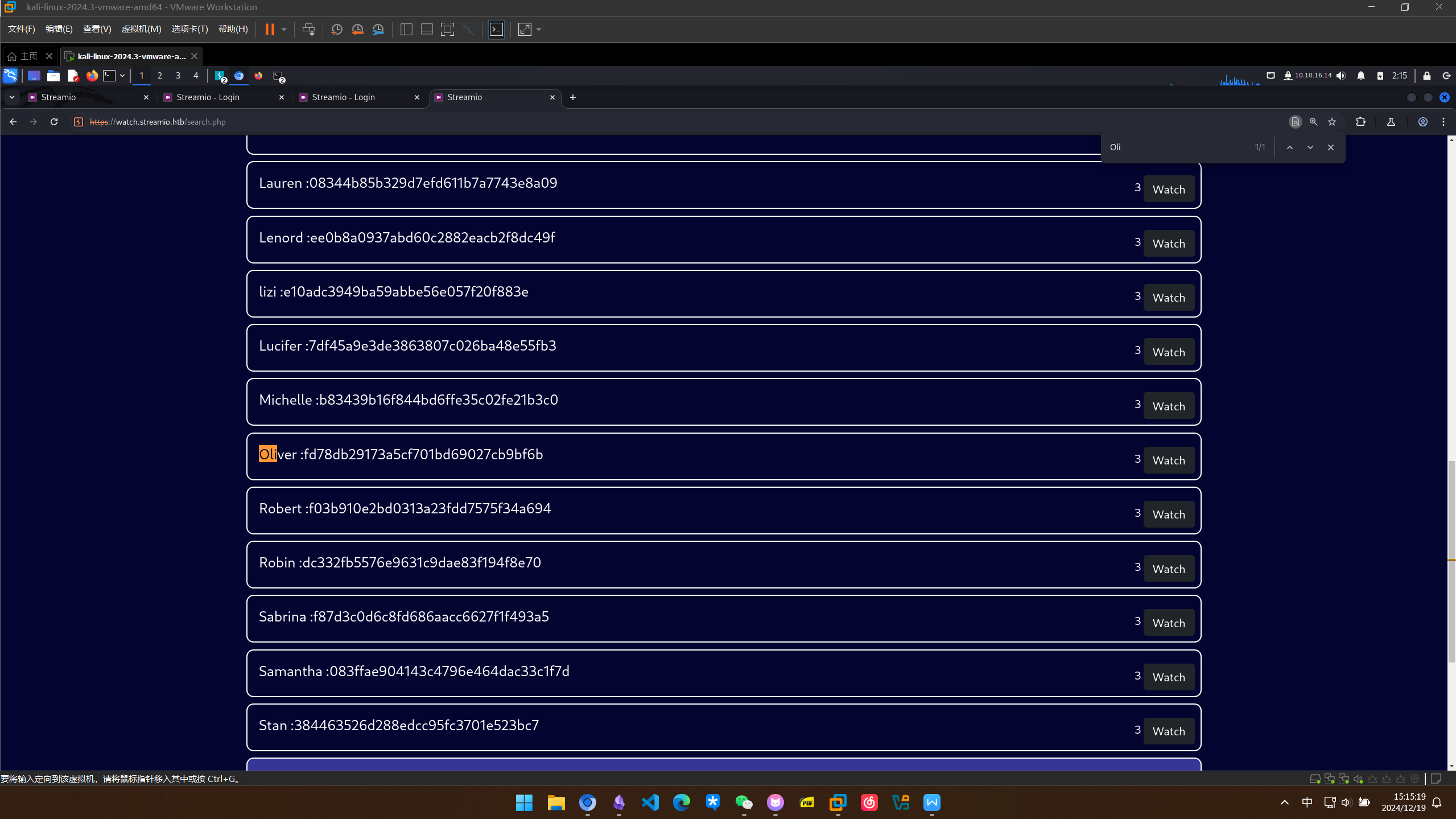Expand the pause power options dropdown
The width and height of the screenshot is (1456, 819).
[x=284, y=30]
